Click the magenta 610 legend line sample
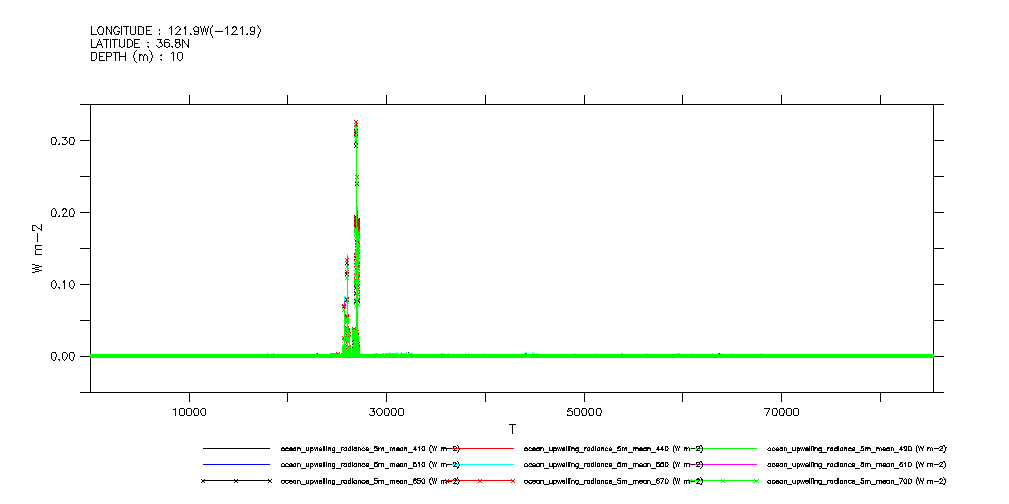This screenshot has height=504, width=1009. 722,465
